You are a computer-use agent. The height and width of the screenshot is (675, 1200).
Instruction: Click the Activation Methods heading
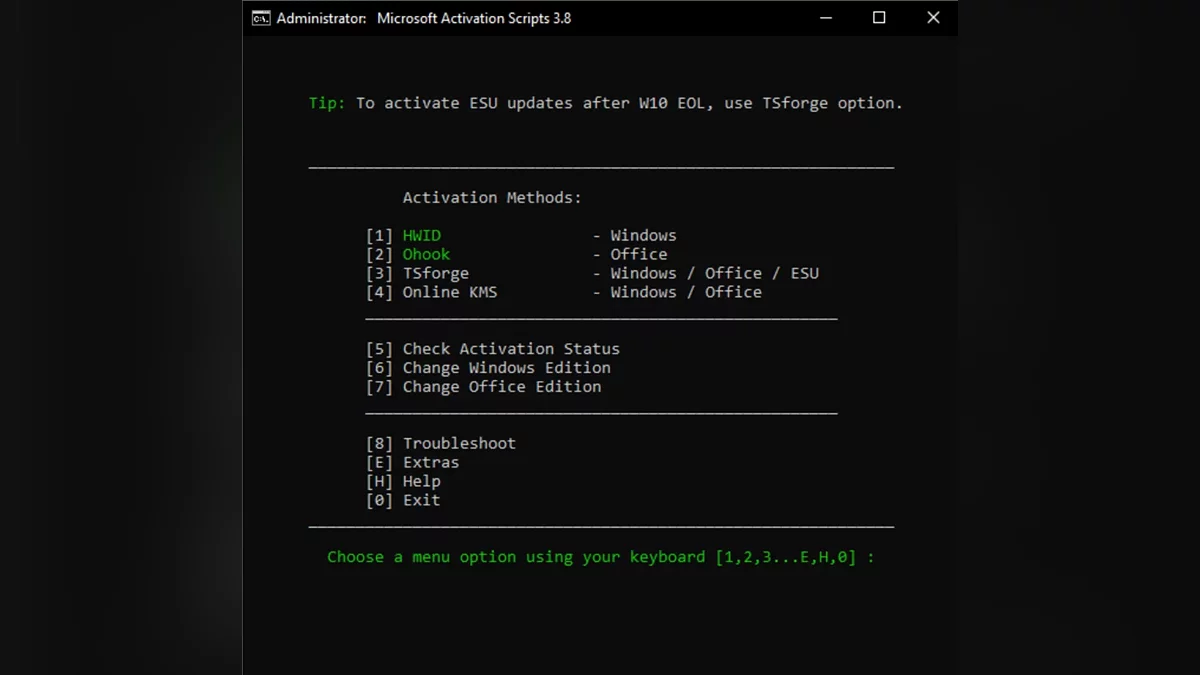coord(492,198)
